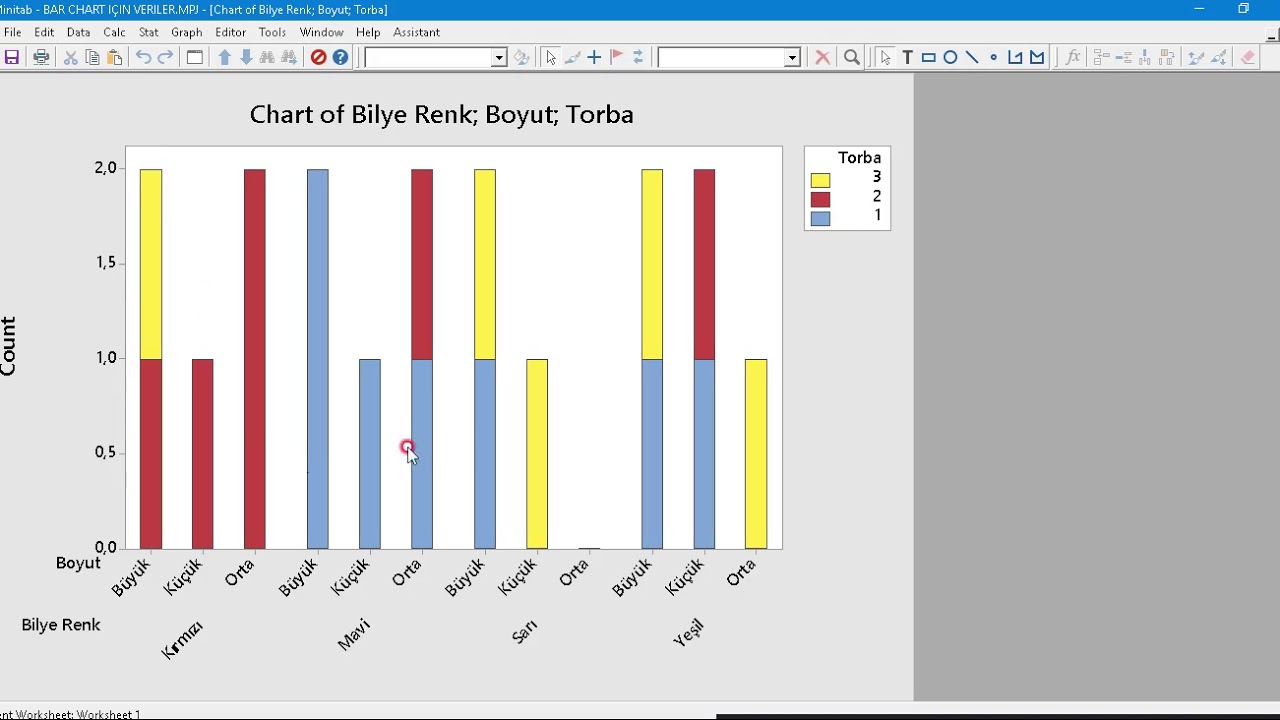Click the Mavi category label
1280x720 pixels.
[354, 635]
